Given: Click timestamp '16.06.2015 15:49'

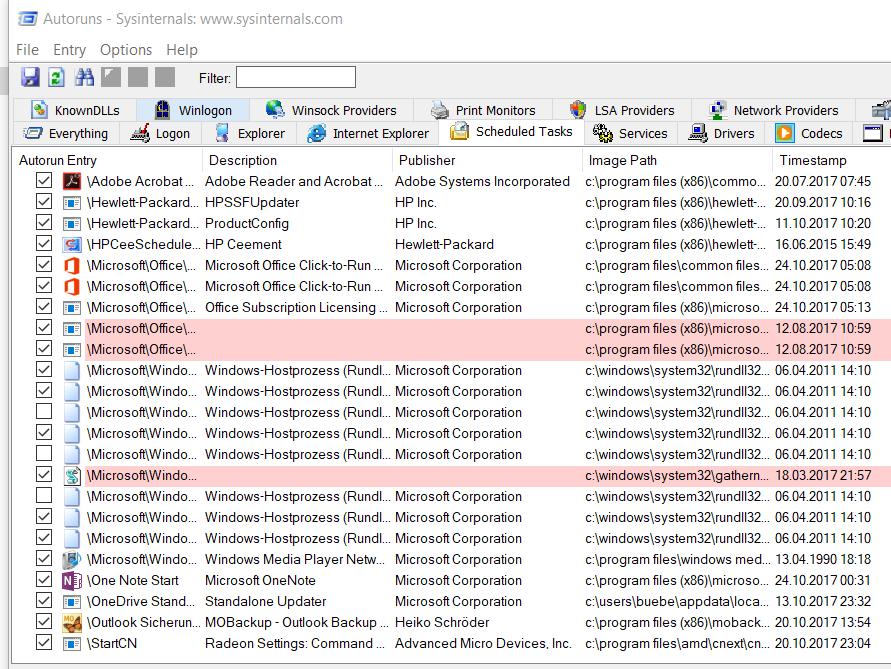Looking at the screenshot, I should 823,244.
